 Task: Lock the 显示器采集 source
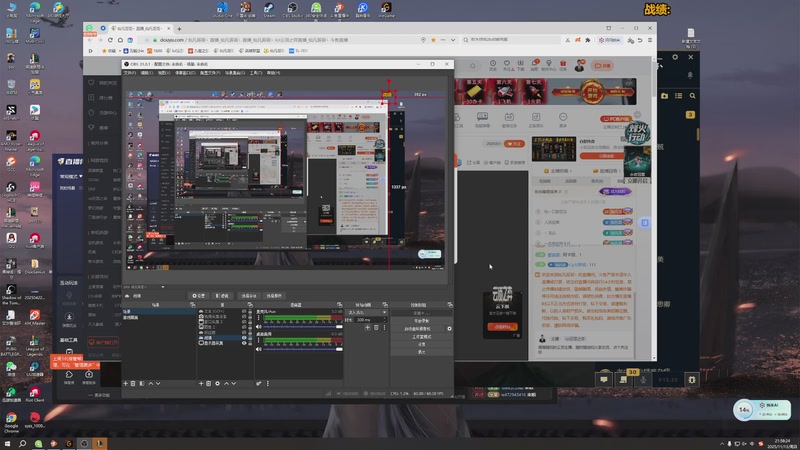[x=250, y=343]
